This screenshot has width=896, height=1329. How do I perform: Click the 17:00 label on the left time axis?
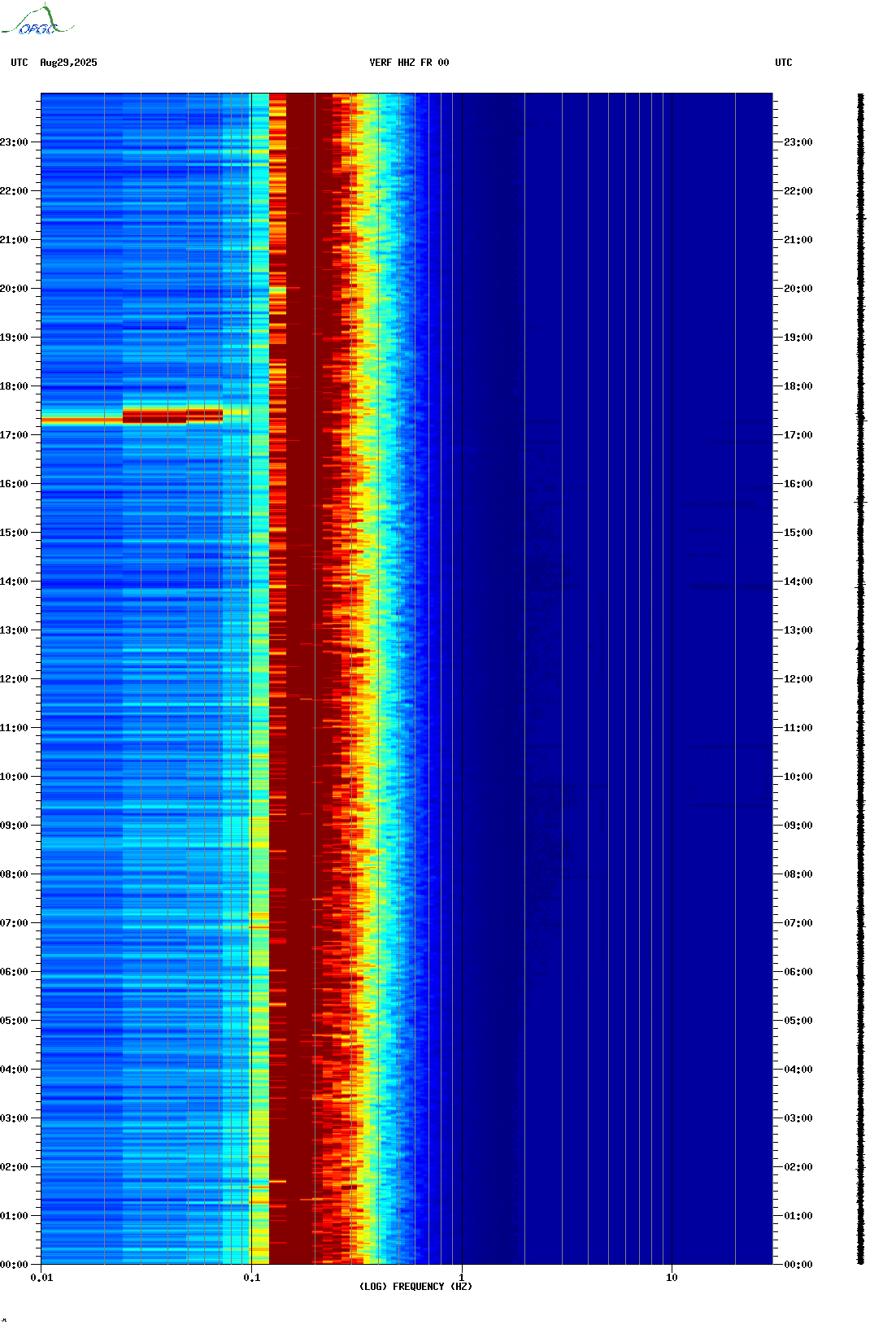click(x=14, y=435)
